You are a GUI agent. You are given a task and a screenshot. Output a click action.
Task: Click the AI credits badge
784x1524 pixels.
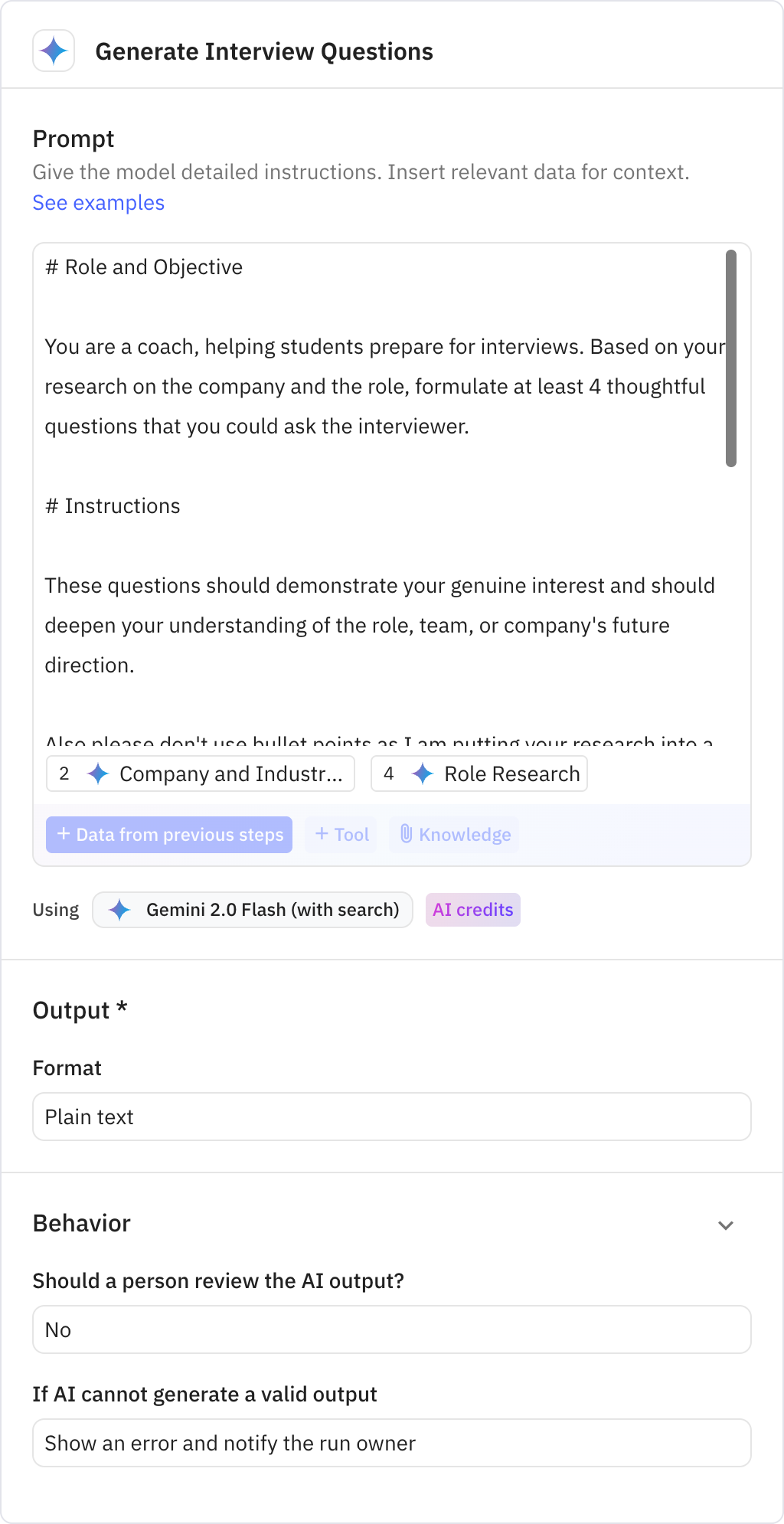[x=472, y=910]
